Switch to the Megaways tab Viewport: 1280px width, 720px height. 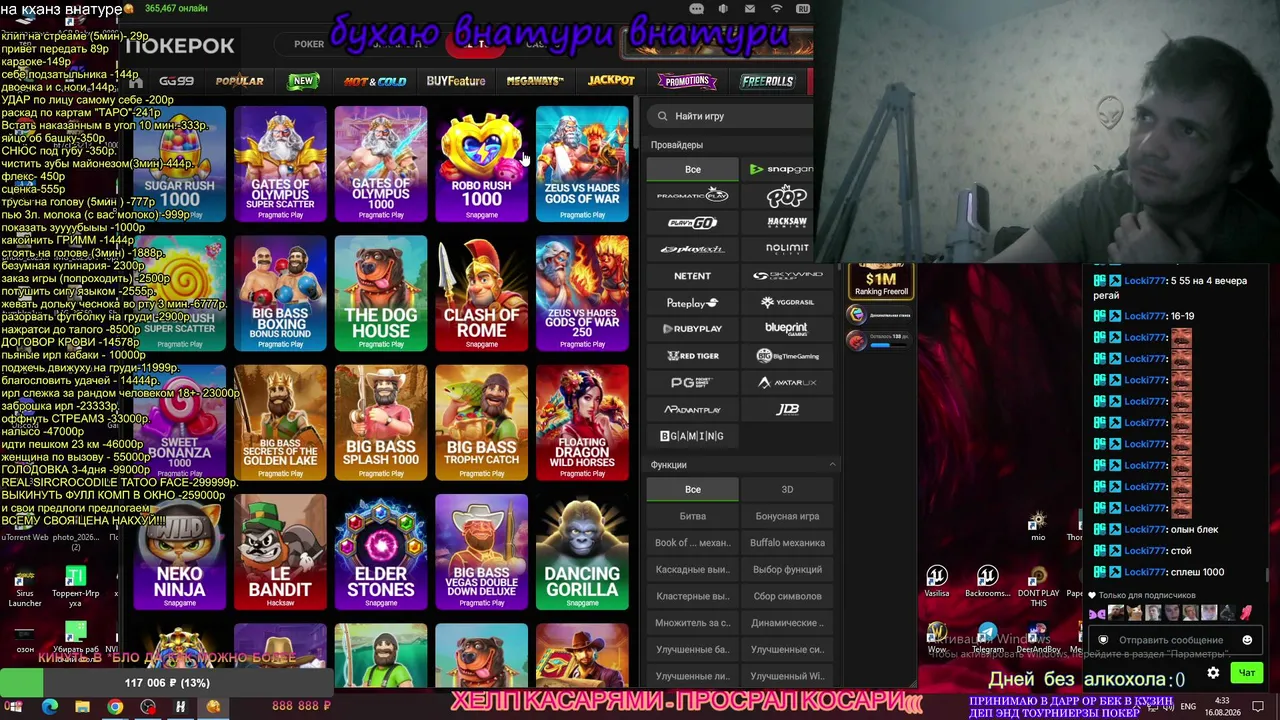point(535,81)
